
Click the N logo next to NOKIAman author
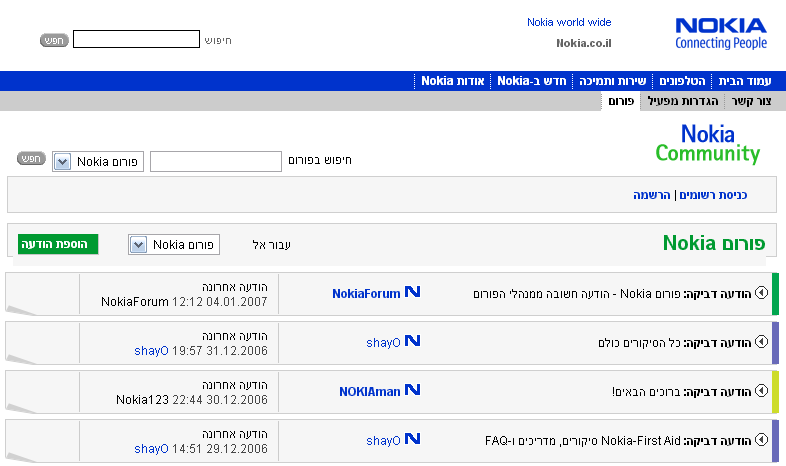412,390
